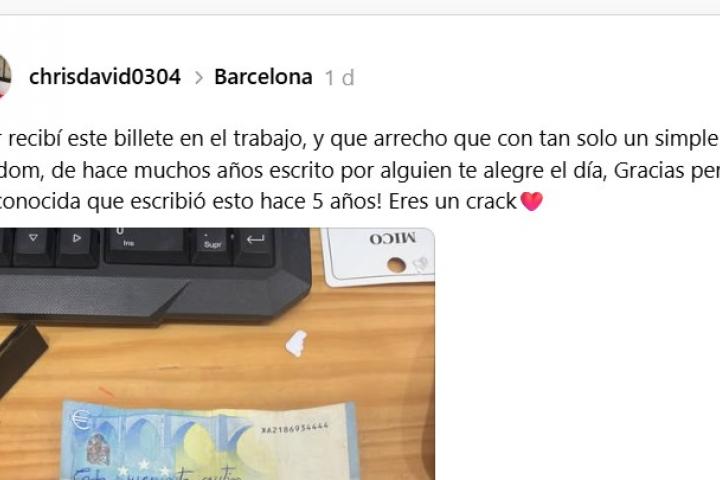Open the chrisdavid0304 profile avatar
720x480 pixels.
tap(5, 76)
